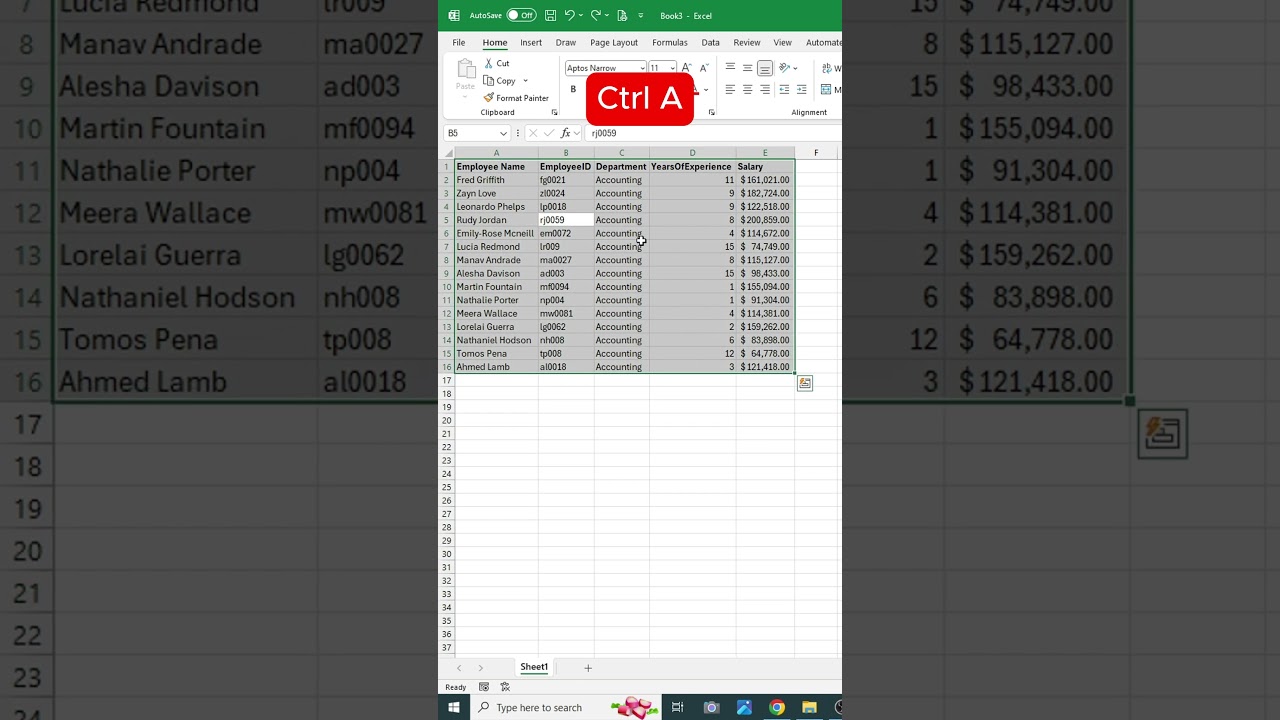Click the Decrease Indent icon

coord(786,89)
